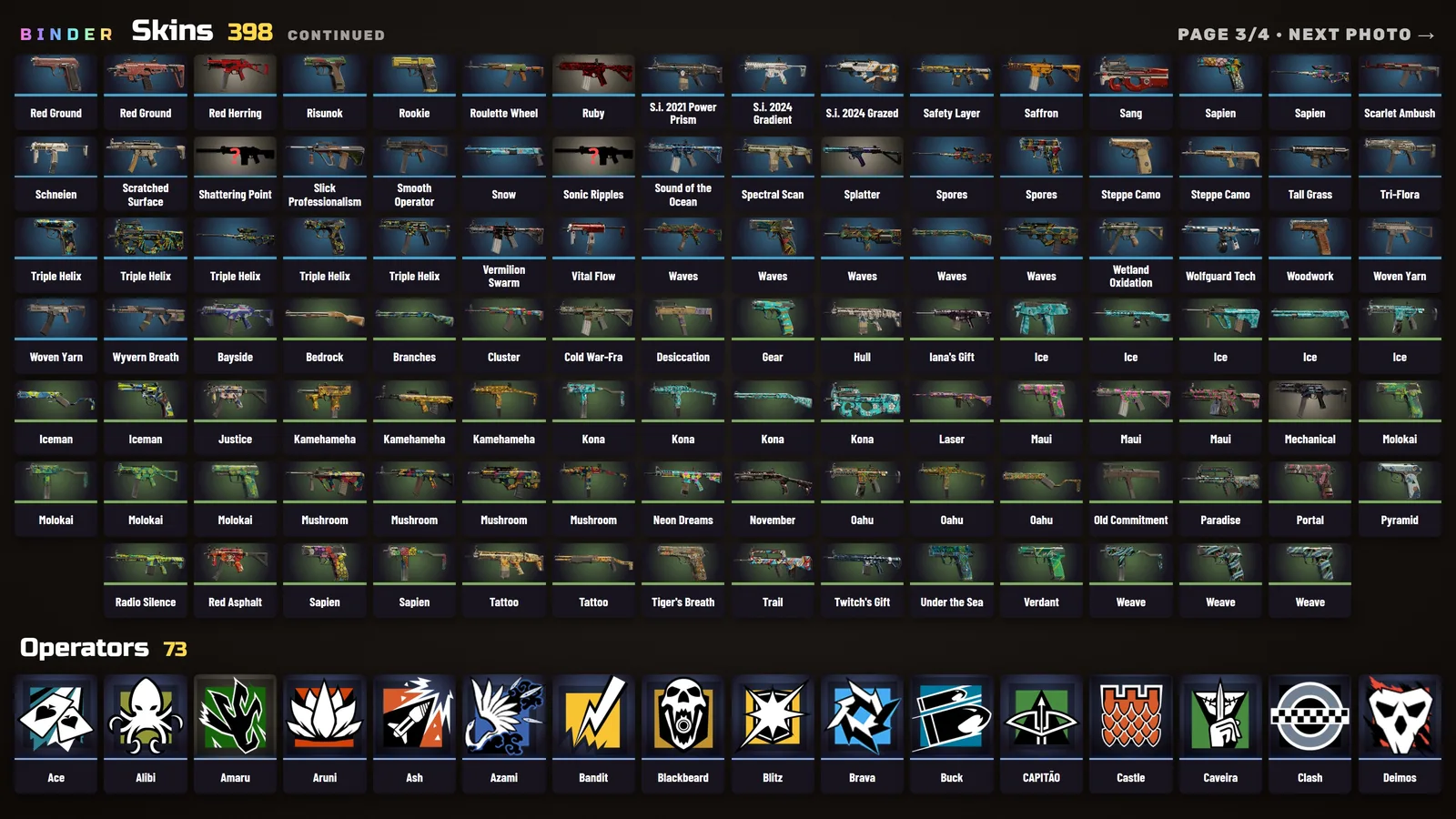This screenshot has height=819, width=1456.
Task: Choose the Bandit lightning bolt icon
Action: pyautogui.click(x=593, y=716)
